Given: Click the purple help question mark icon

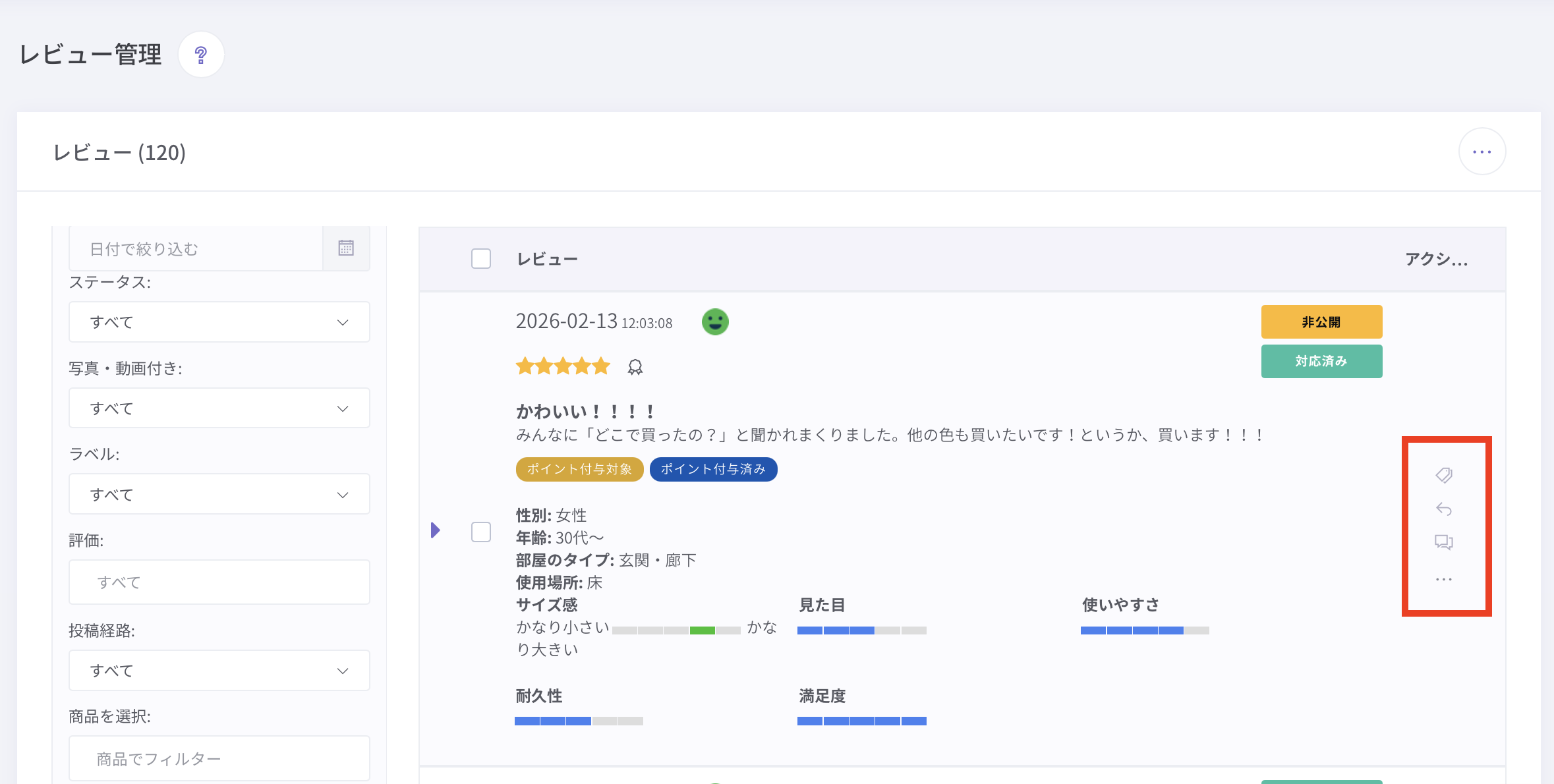Looking at the screenshot, I should pos(201,55).
